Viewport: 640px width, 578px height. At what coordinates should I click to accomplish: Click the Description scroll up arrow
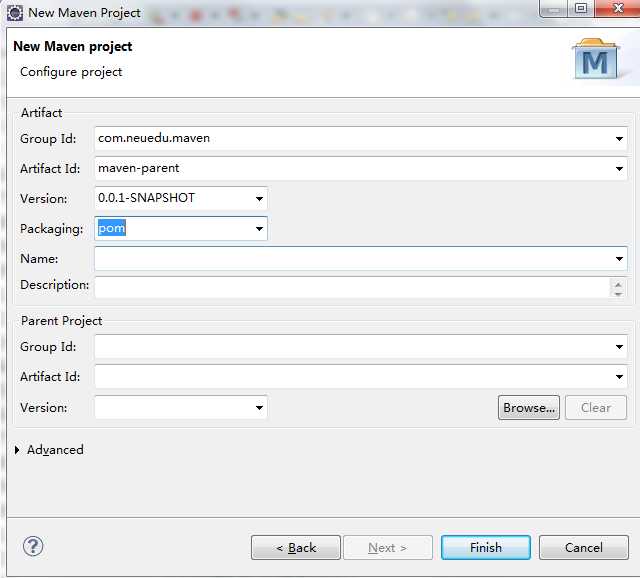click(x=618, y=284)
